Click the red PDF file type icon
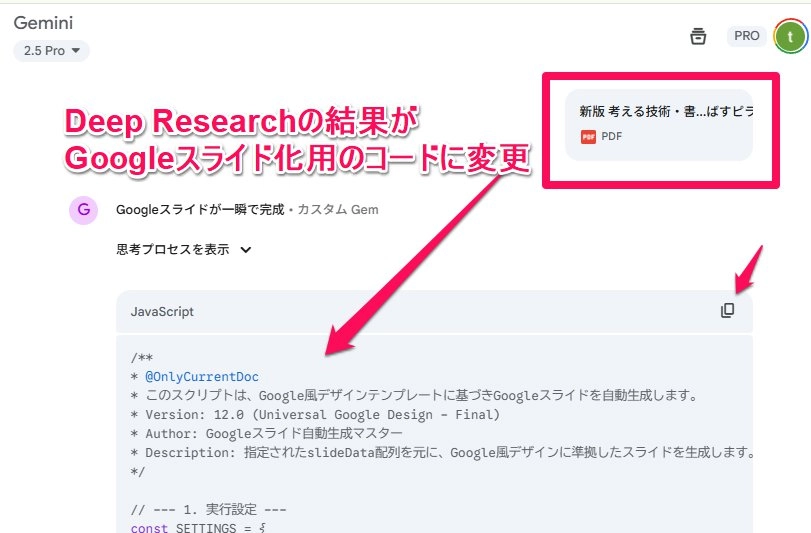This screenshot has height=533, width=811. [x=588, y=136]
